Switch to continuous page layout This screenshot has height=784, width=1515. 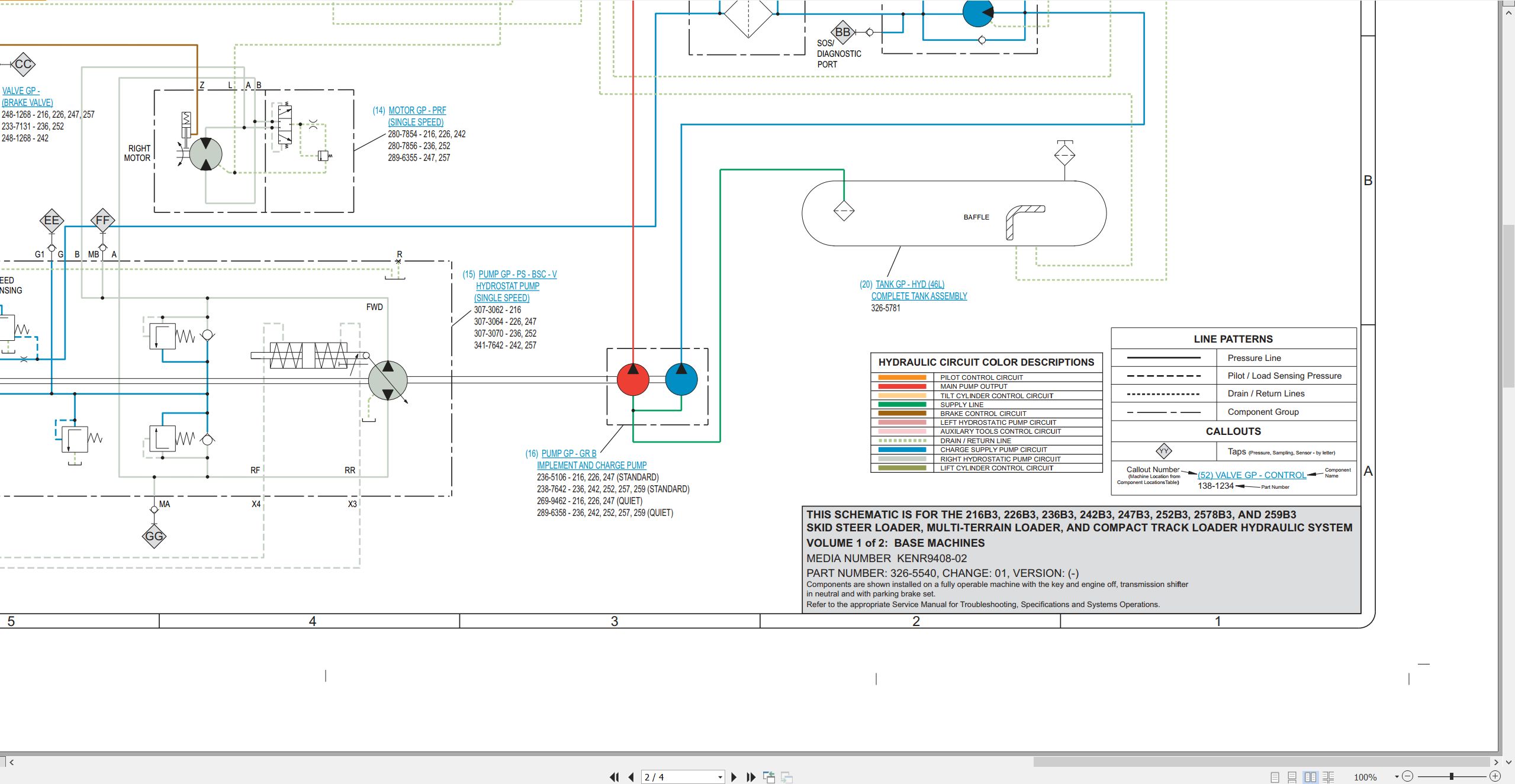pos(1292,777)
